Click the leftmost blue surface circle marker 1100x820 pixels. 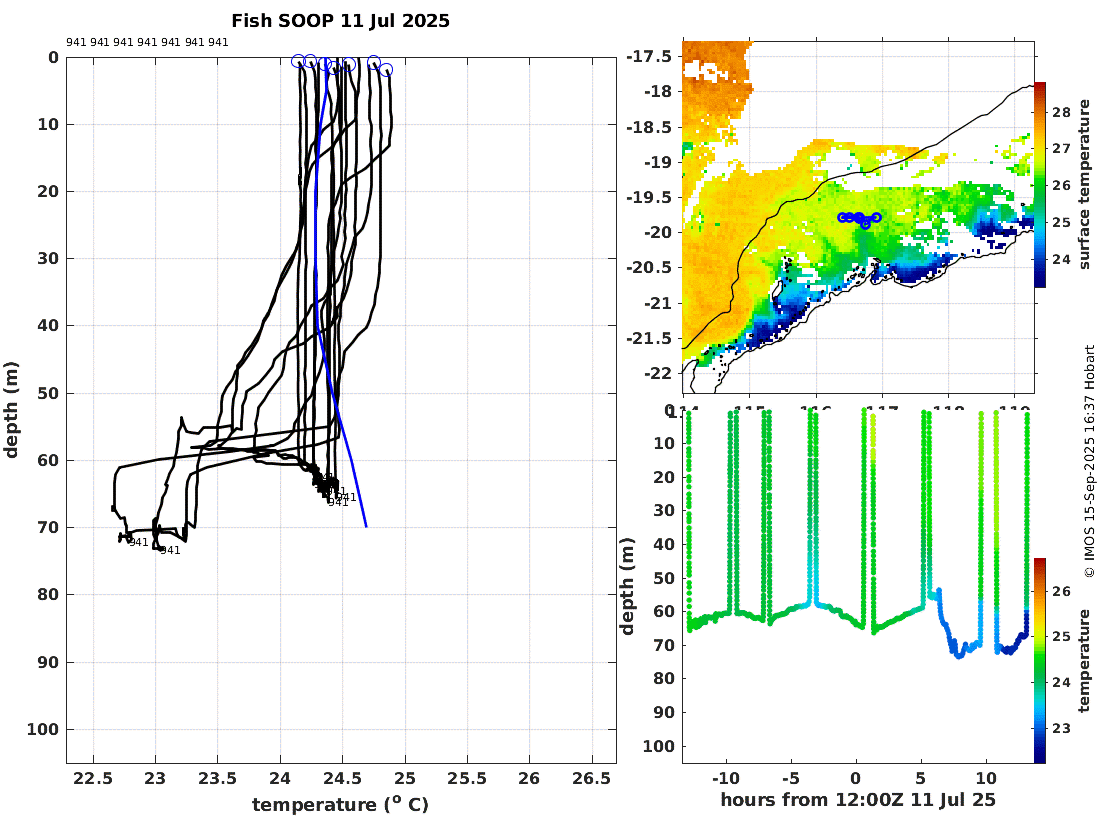click(x=298, y=61)
